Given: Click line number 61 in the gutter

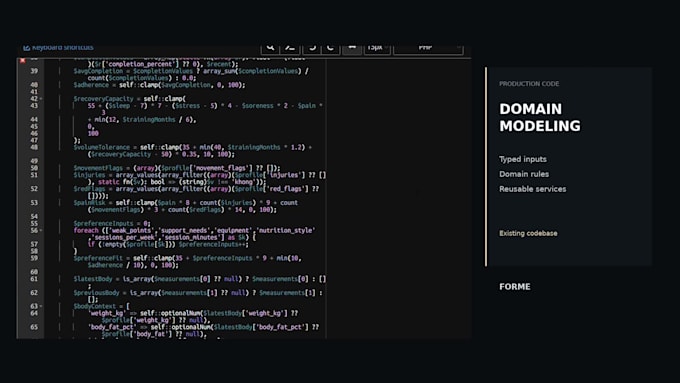Looking at the screenshot, I should pyautogui.click(x=34, y=279).
